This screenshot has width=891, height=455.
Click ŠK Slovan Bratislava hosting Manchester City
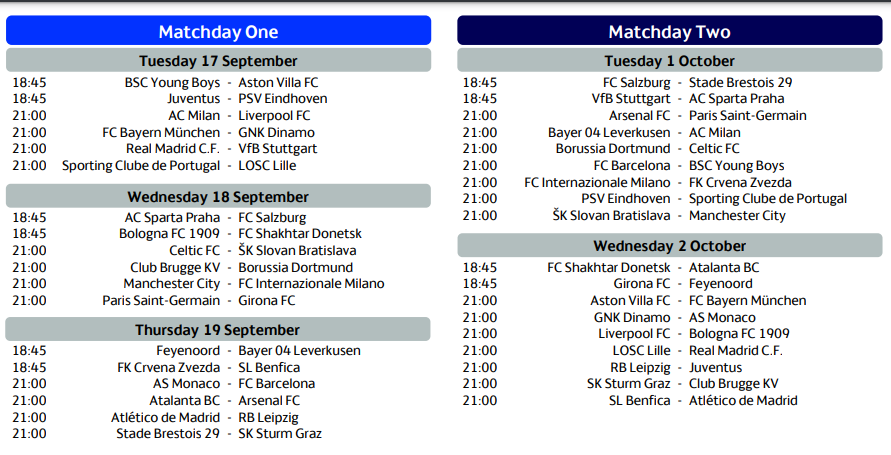611,216
